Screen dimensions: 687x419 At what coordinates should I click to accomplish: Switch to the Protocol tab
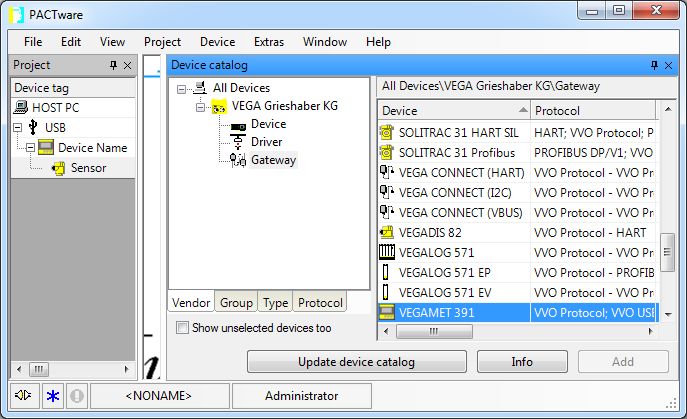click(320, 302)
